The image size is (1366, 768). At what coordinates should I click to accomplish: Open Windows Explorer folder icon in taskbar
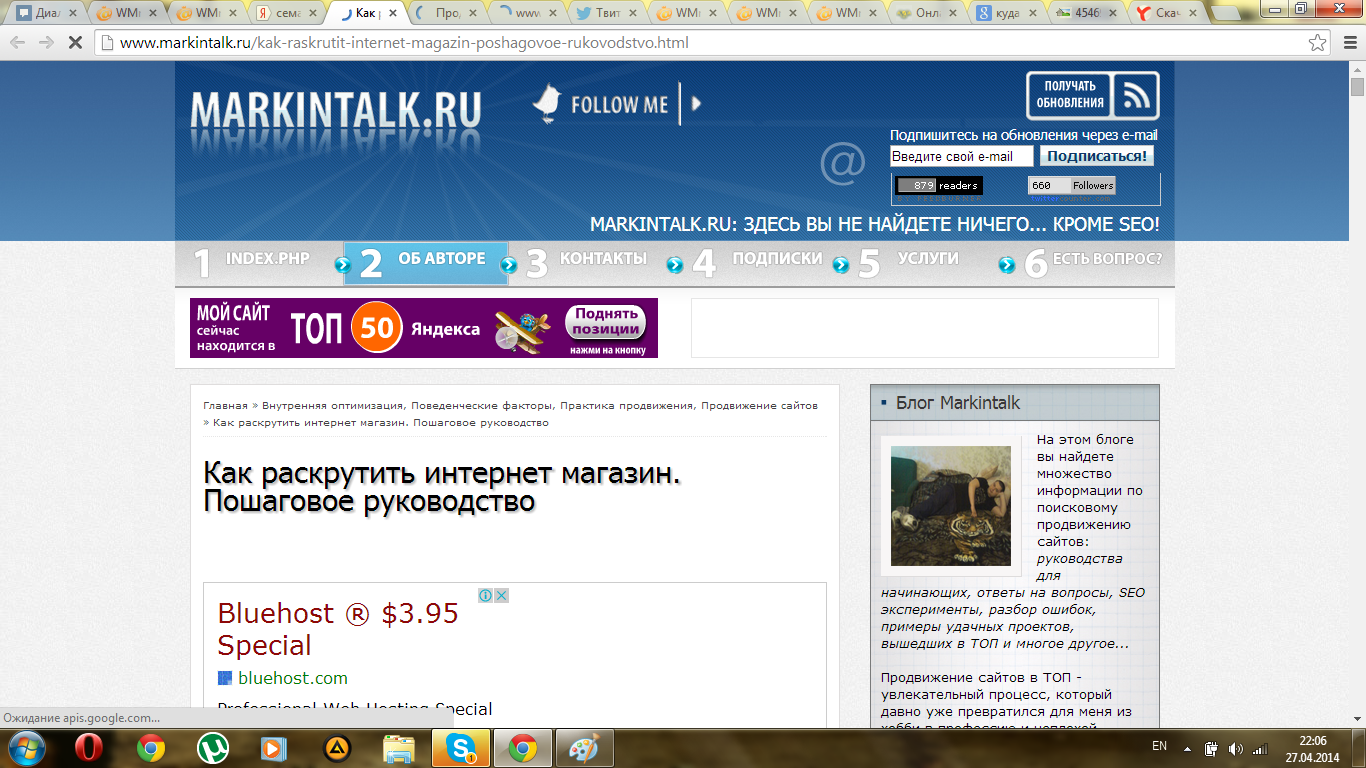coord(399,748)
